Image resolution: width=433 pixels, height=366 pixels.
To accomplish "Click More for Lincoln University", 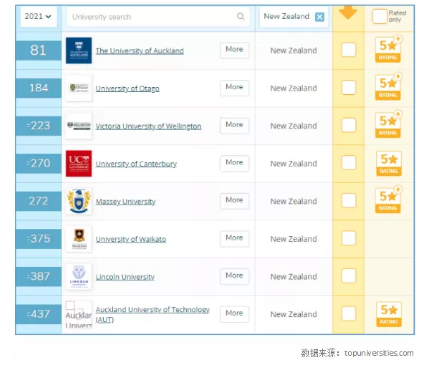I will point(234,276).
